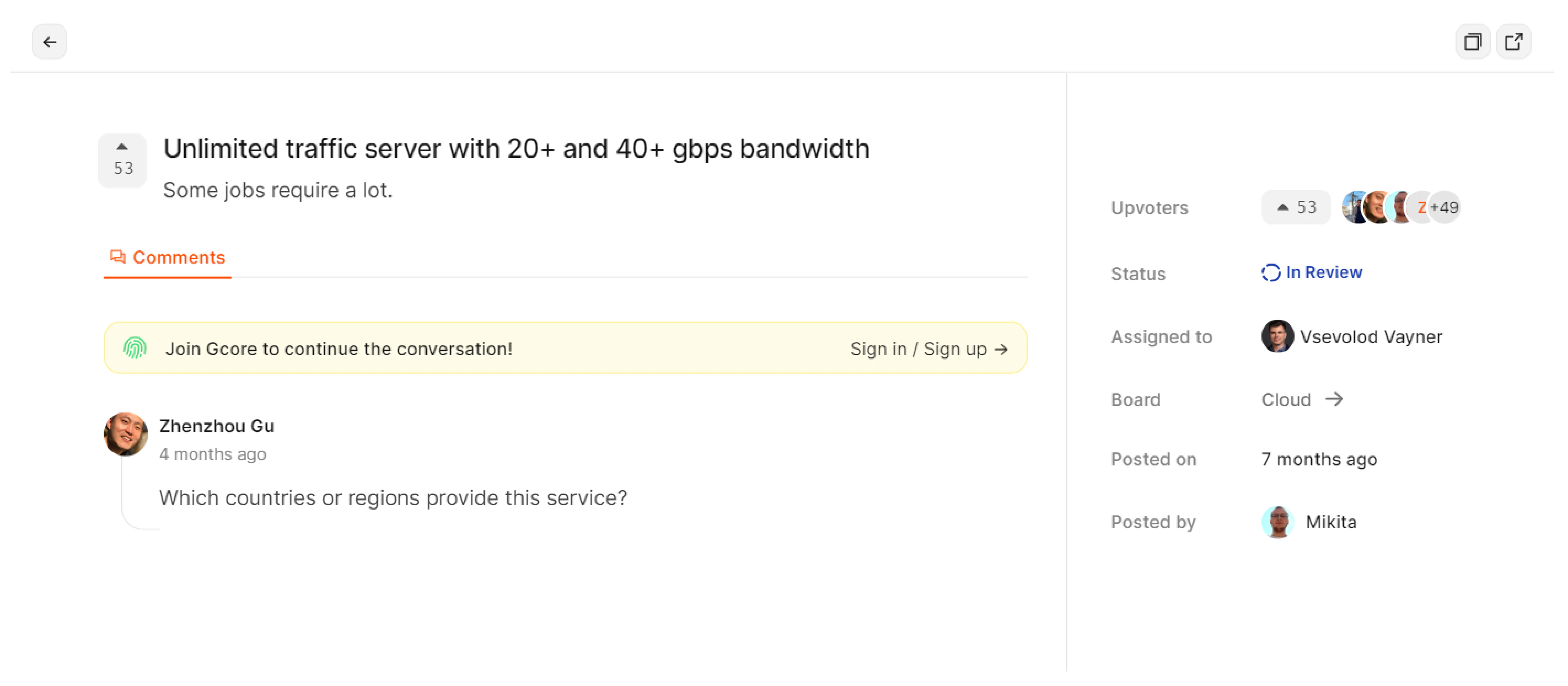Click Mikita's avatar picture
The height and width of the screenshot is (686, 1568).
pyautogui.click(x=1277, y=522)
